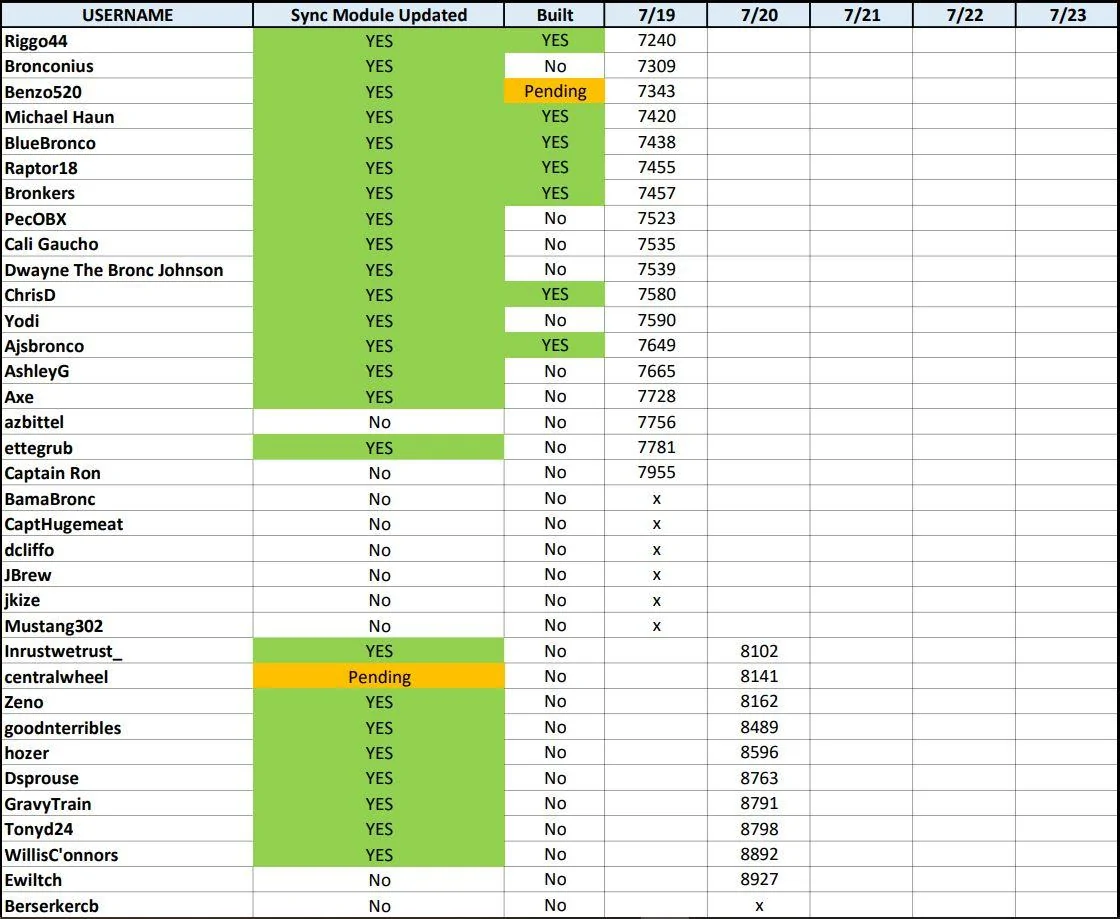Viewport: 1120px width, 919px height.
Task: Click value 7438 in the BlueBronco row
Action: [x=656, y=142]
